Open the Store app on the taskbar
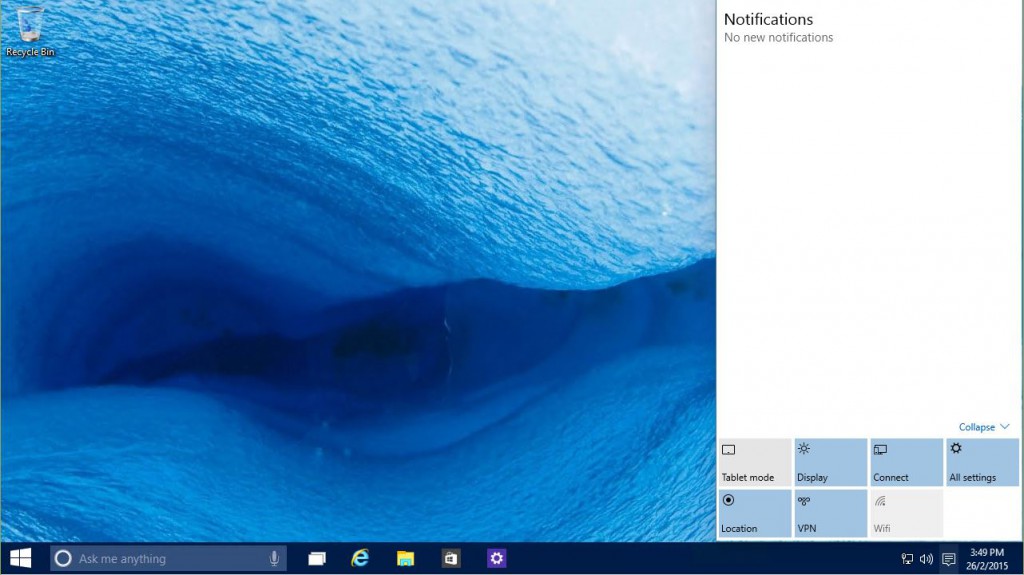Screen dimensions: 1024x575 [451, 559]
